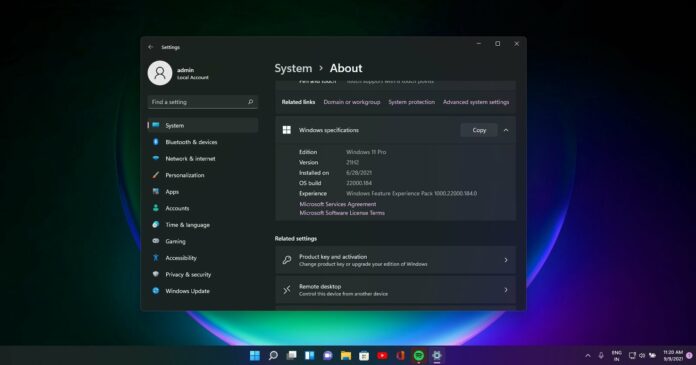Open Teams Chat from taskbar
Viewport: 696px width, 365px height.
[328, 355]
